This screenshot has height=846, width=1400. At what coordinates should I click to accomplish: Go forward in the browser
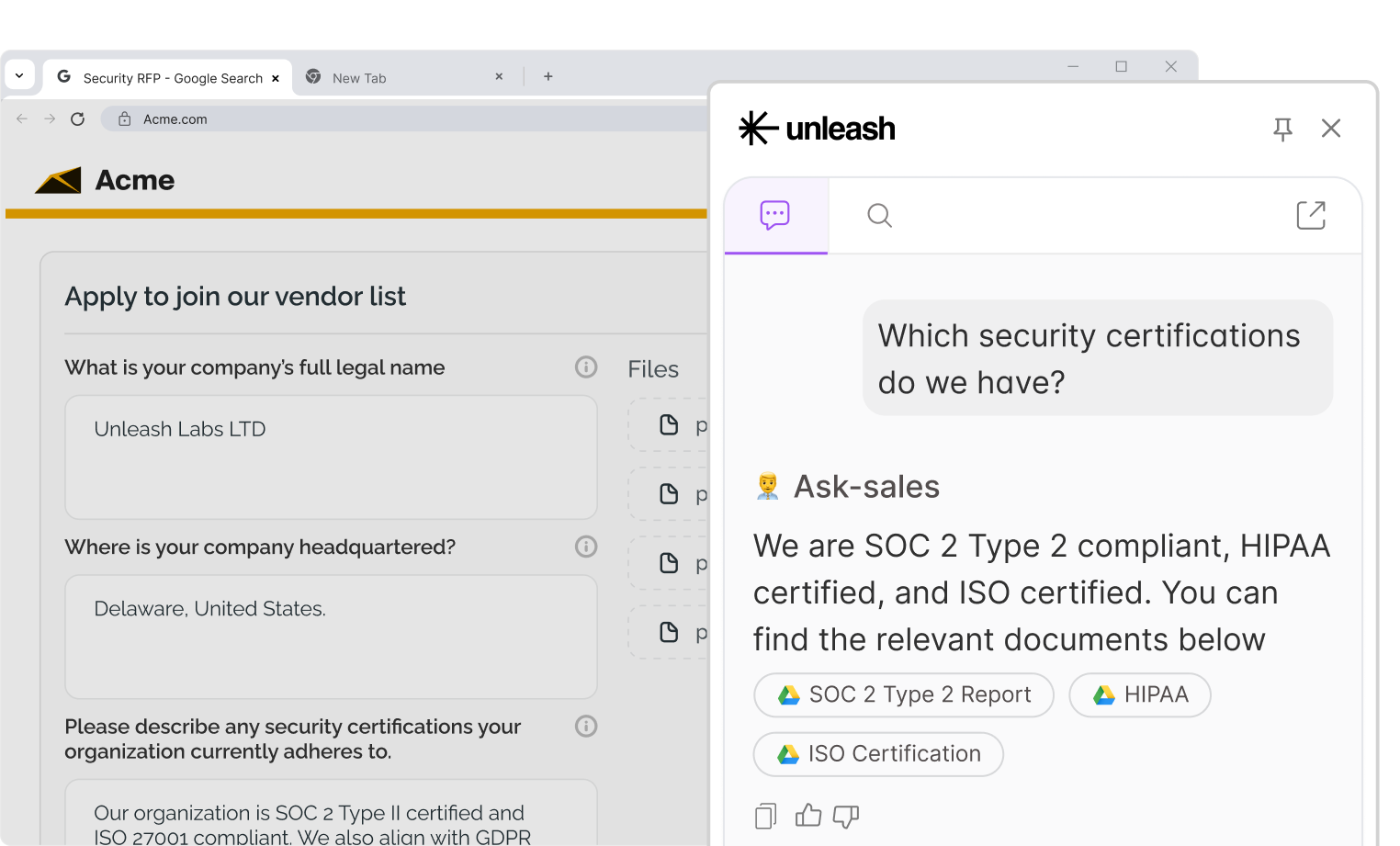(50, 118)
